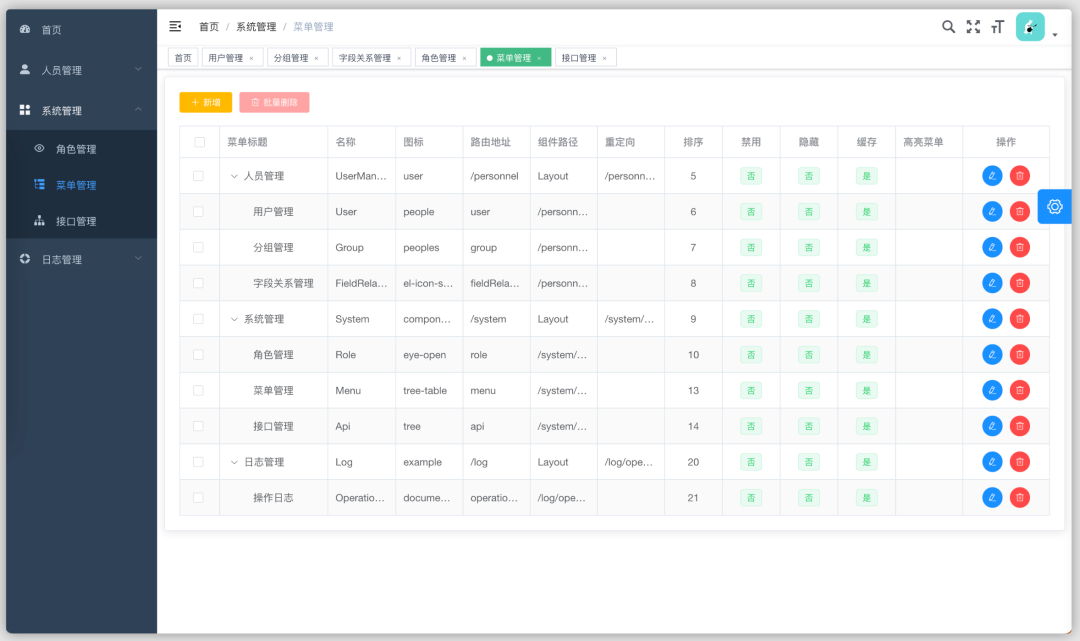1080x641 pixels.
Task: Click the fullscreen icon in the header
Action: 973,27
